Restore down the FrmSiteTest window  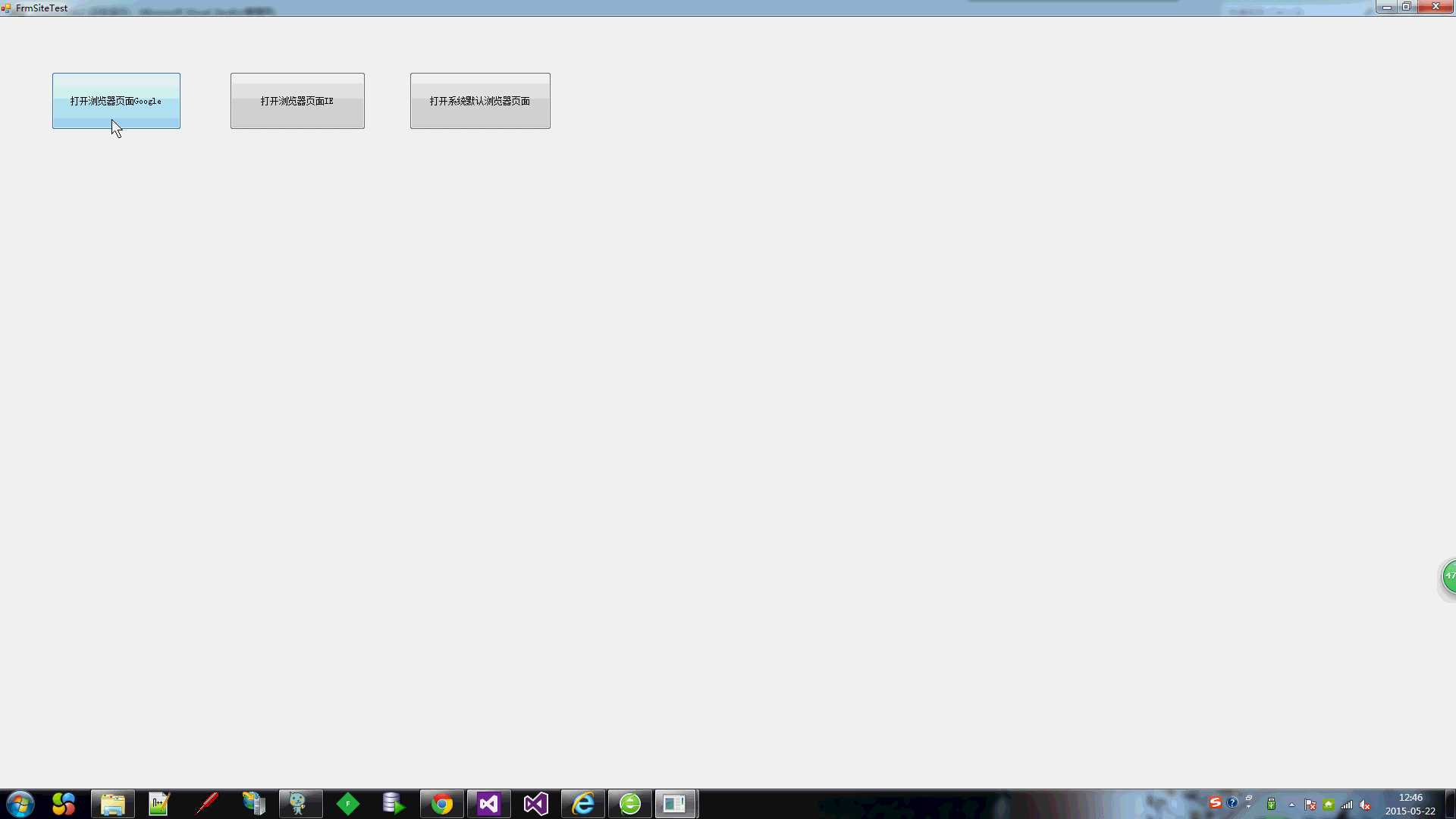1406,7
